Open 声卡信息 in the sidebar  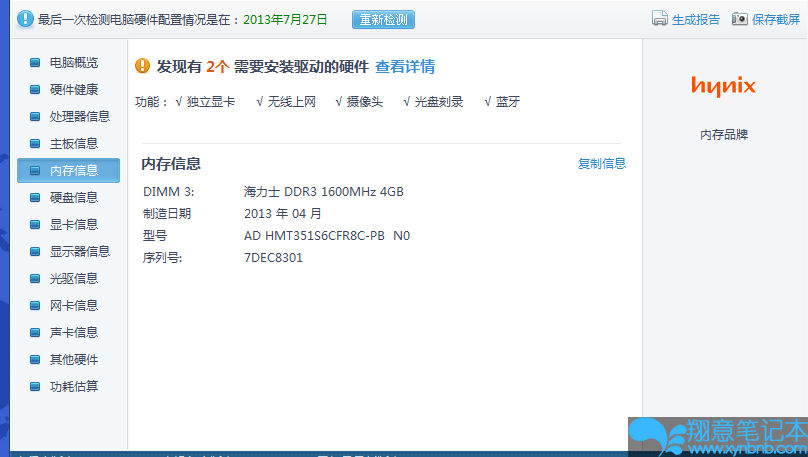[x=74, y=333]
